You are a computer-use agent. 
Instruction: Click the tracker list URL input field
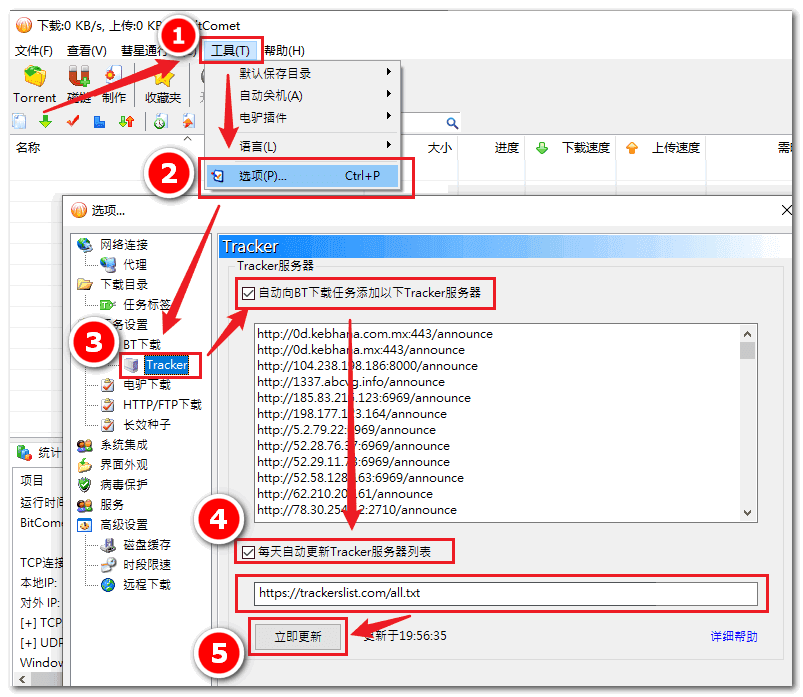pos(505,594)
